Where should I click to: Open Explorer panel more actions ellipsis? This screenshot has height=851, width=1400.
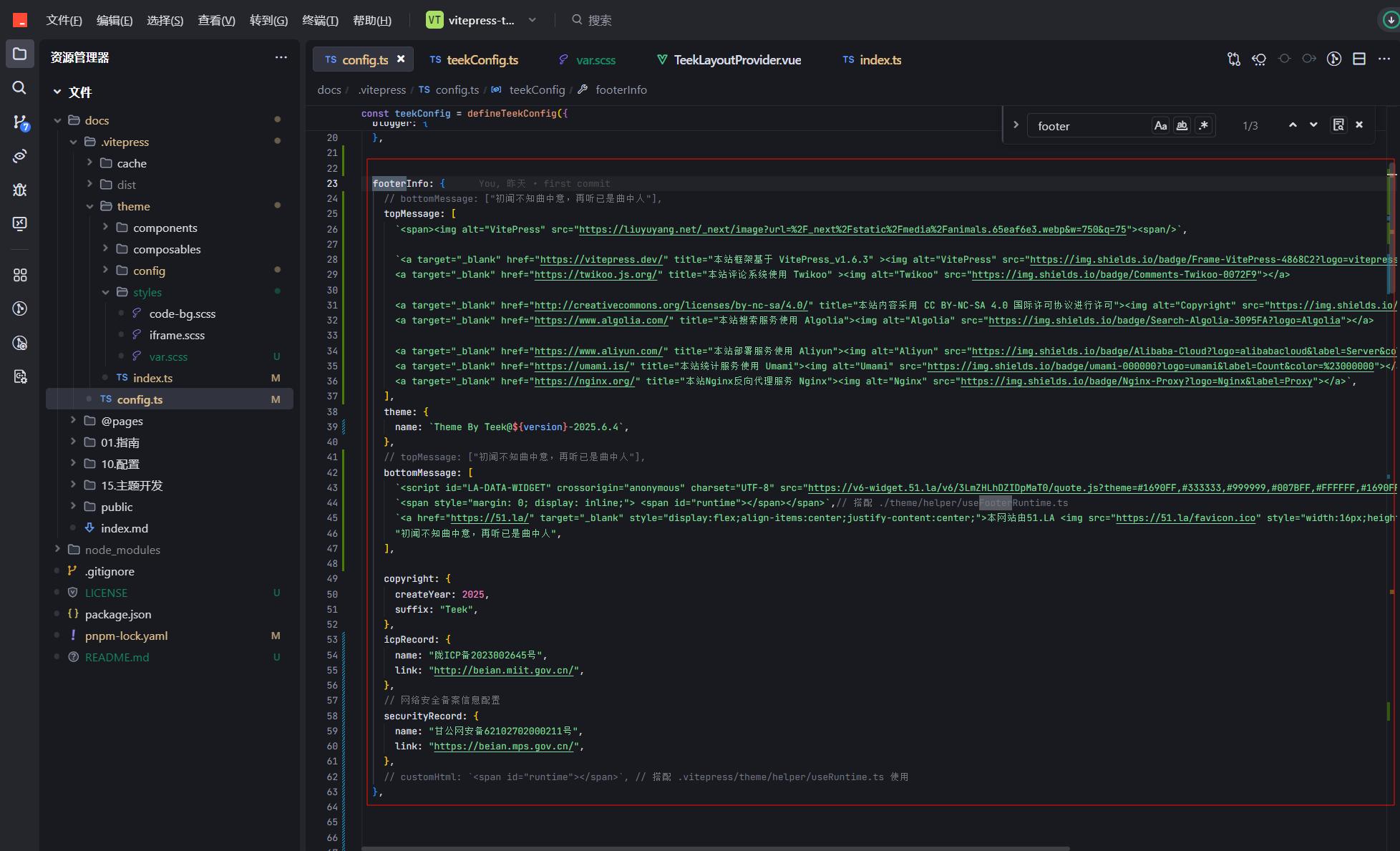281,57
